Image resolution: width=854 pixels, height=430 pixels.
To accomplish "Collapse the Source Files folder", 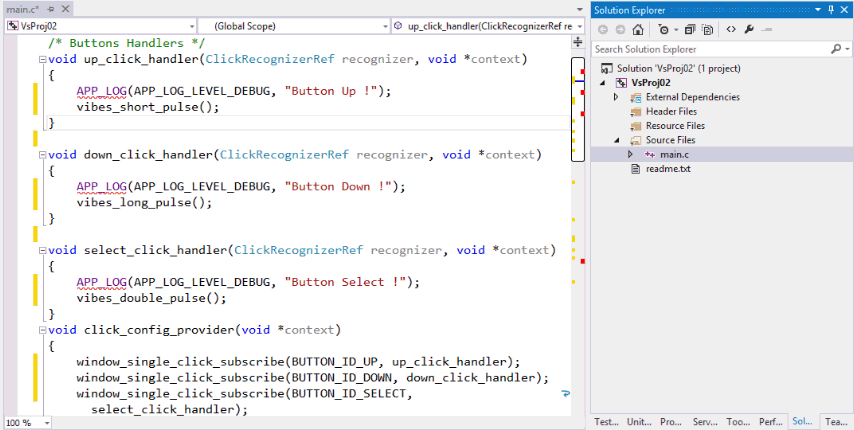I will point(618,140).
